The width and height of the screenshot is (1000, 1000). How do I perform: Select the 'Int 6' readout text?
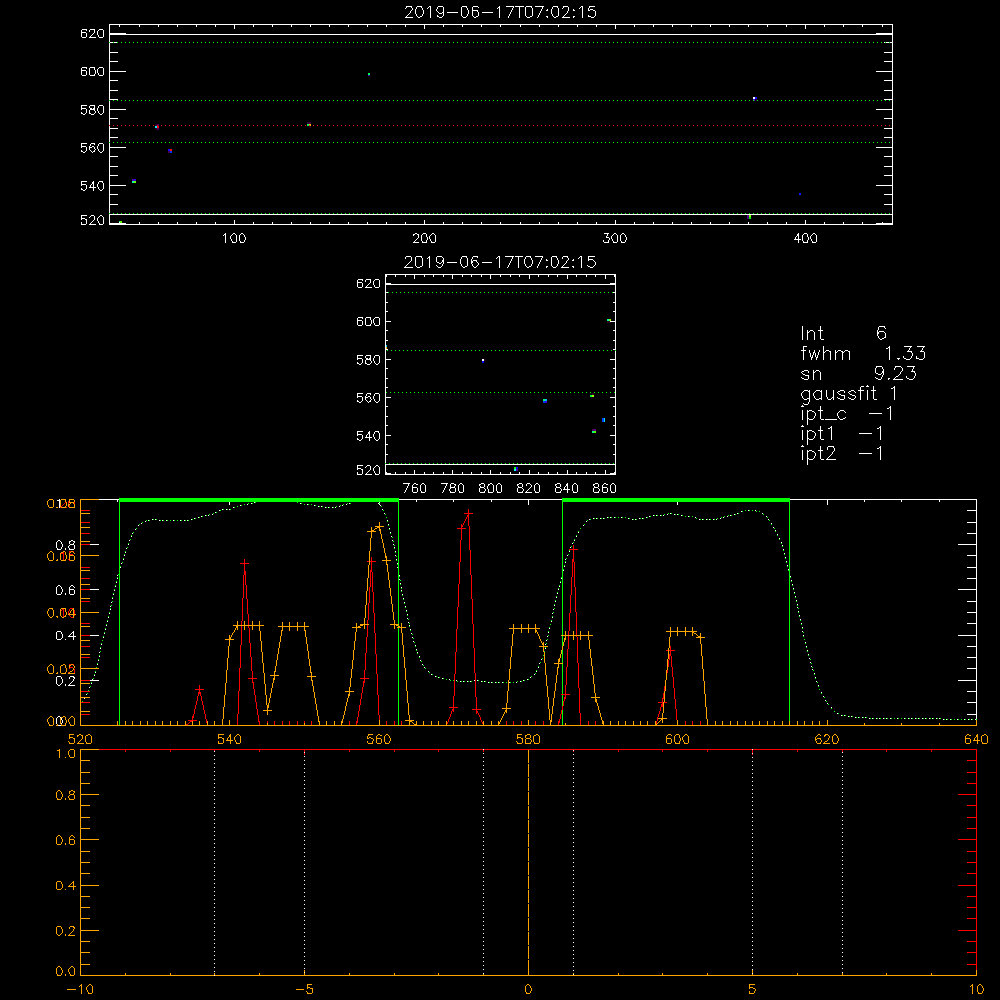(x=843, y=333)
